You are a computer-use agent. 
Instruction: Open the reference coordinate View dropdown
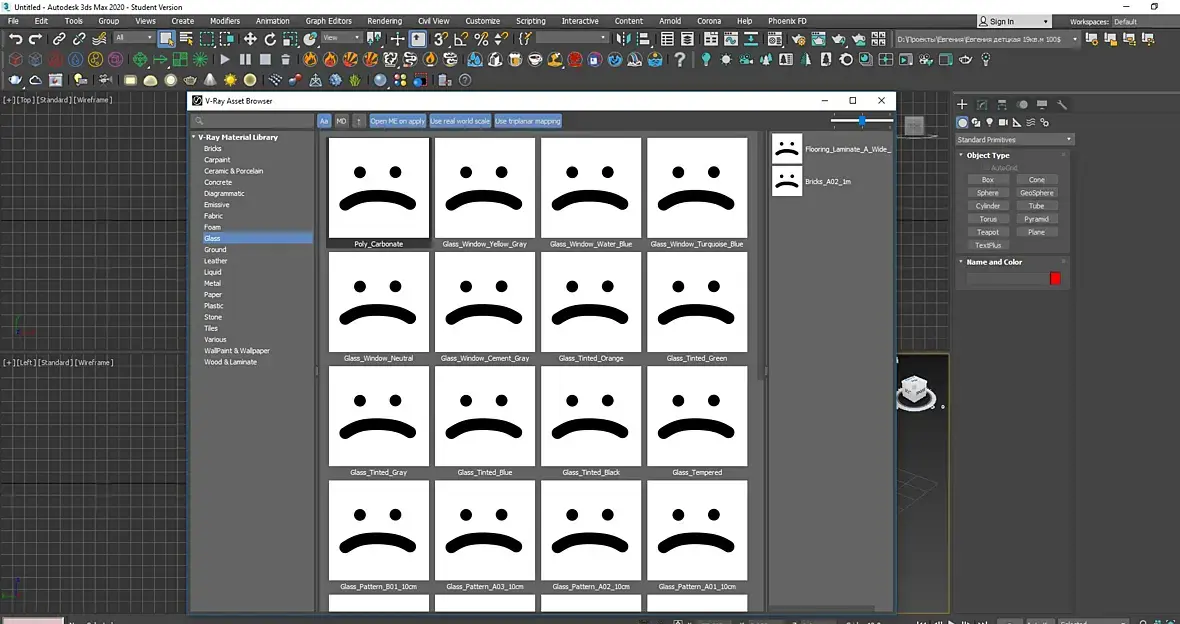342,38
